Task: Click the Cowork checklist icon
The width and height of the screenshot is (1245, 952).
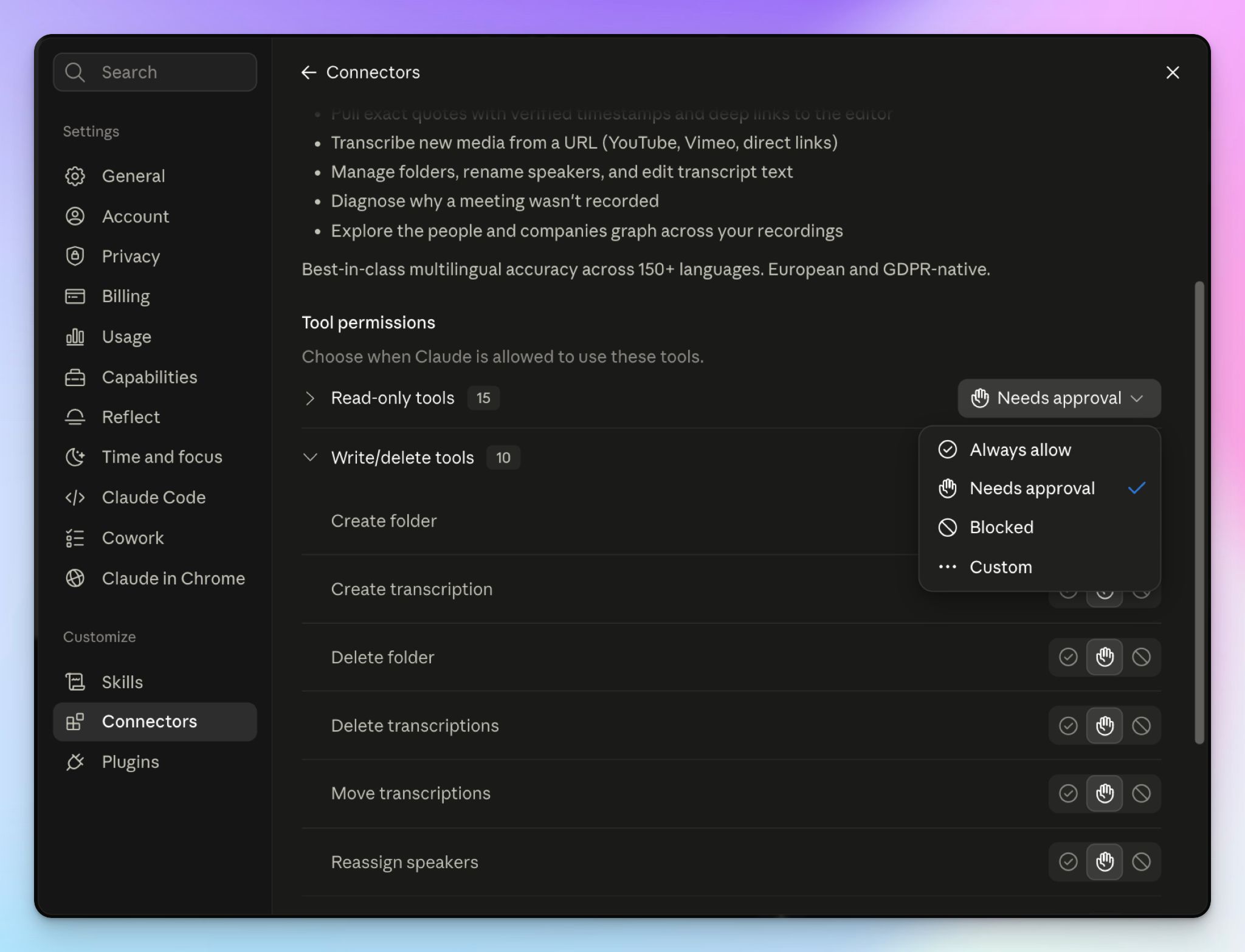Action: [75, 538]
